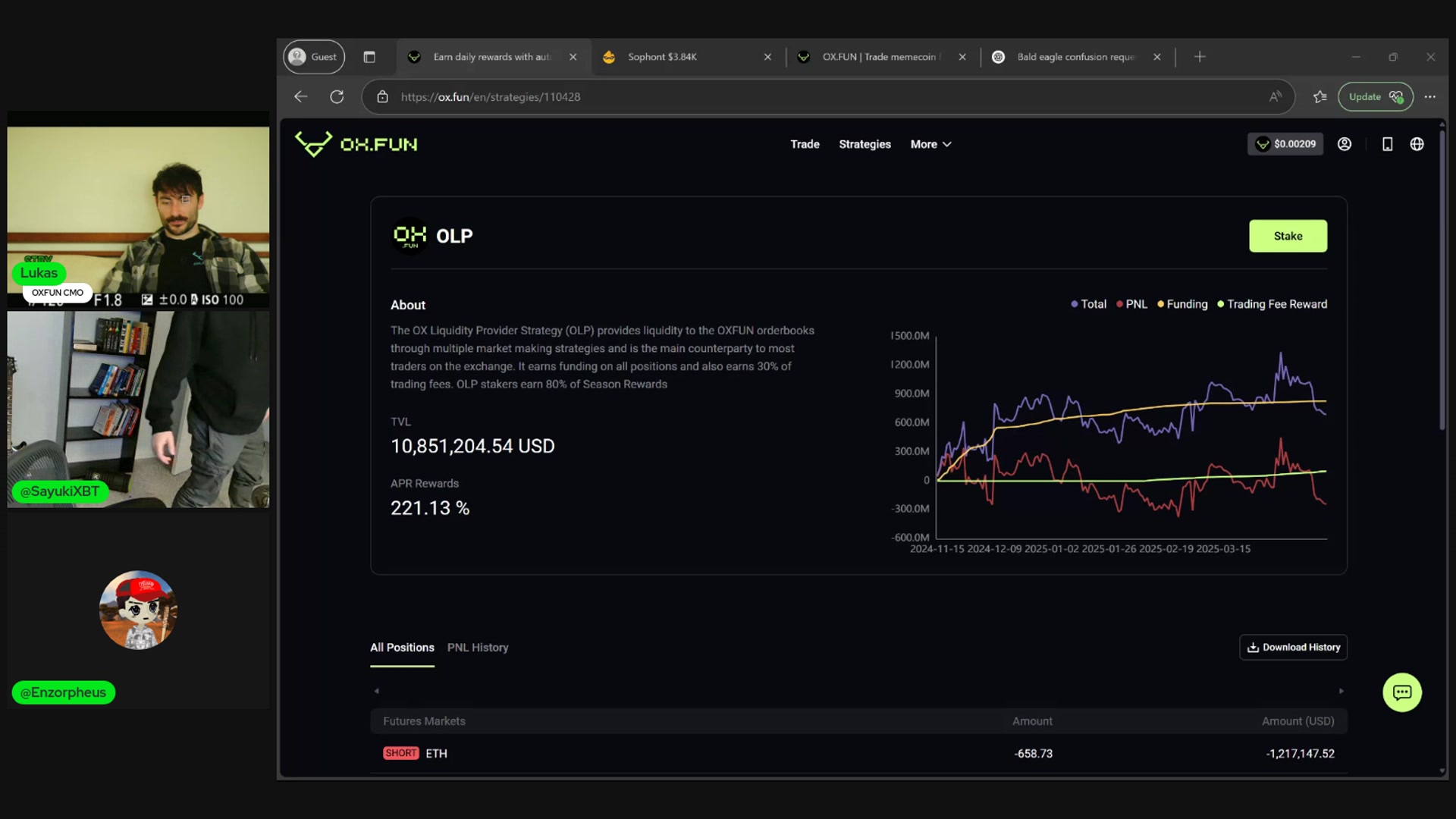This screenshot has width=1456, height=819.
Task: Toggle the Funding series in chart legend
Action: pos(1182,304)
